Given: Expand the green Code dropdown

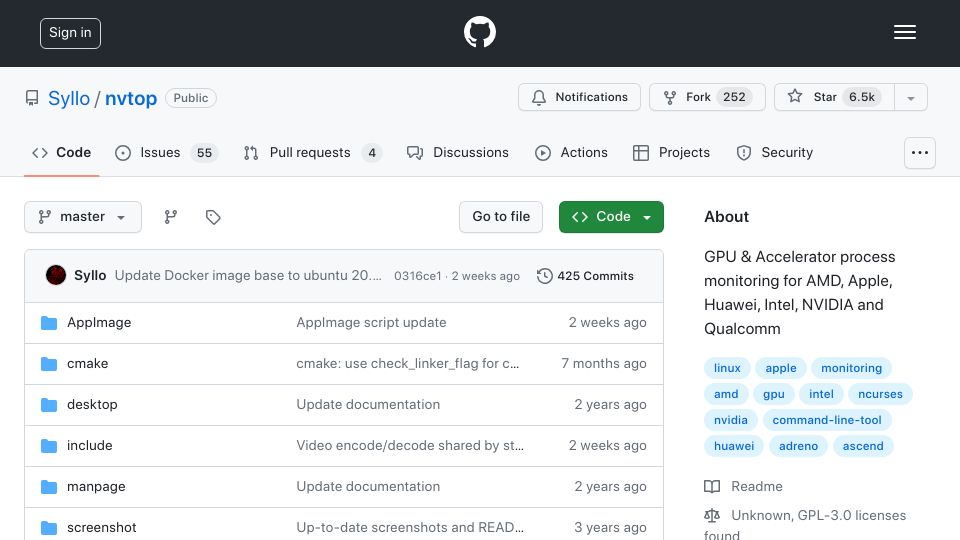Looking at the screenshot, I should [611, 217].
